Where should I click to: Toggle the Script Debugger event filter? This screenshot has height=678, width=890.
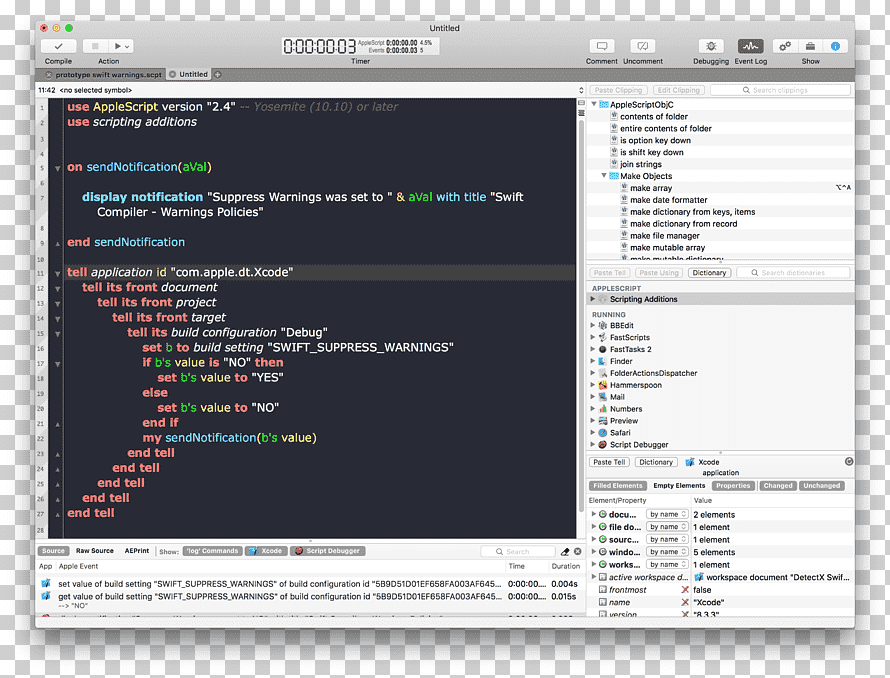[328, 551]
